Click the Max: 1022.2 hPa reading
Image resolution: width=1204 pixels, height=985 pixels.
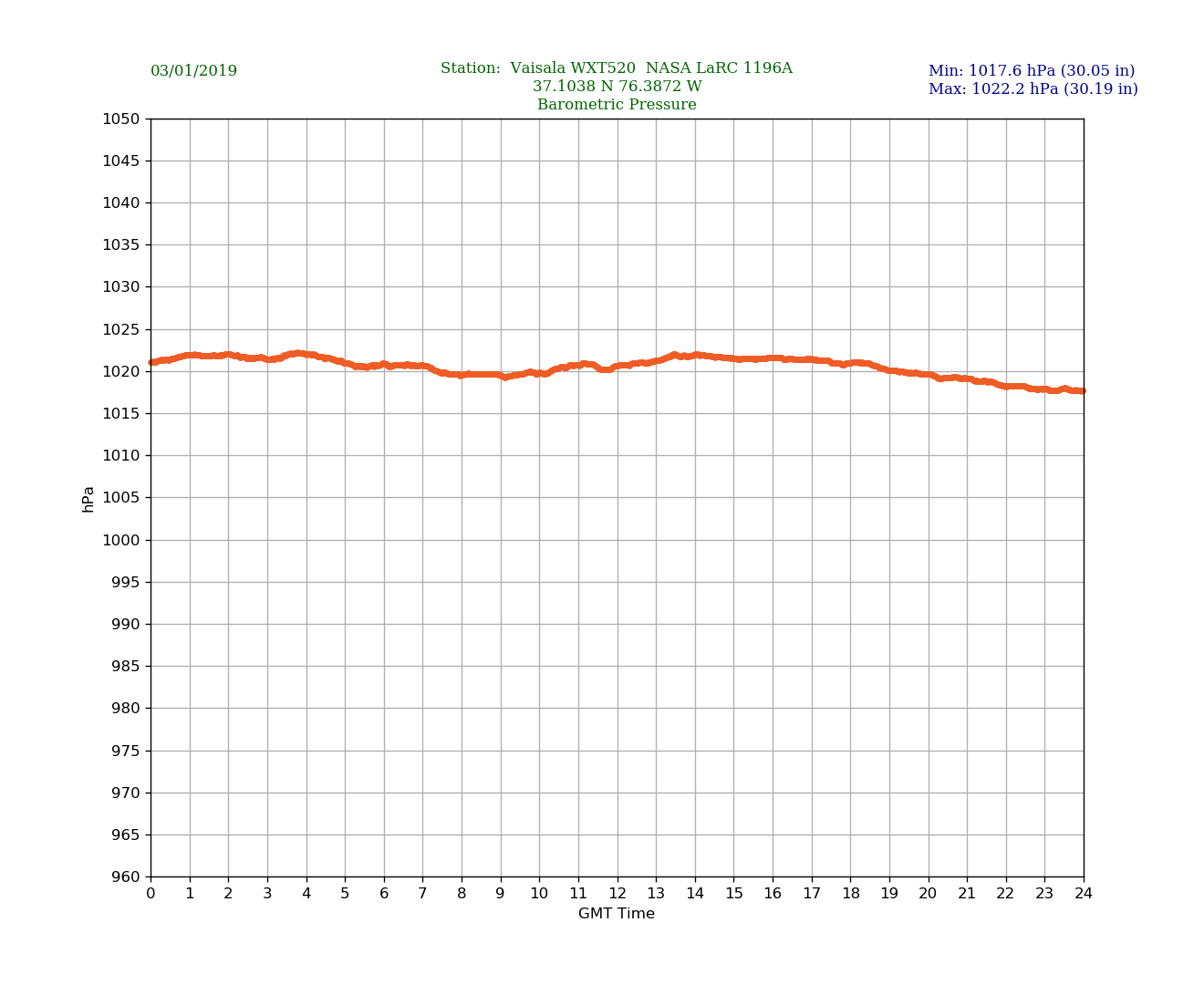pyautogui.click(x=1033, y=89)
